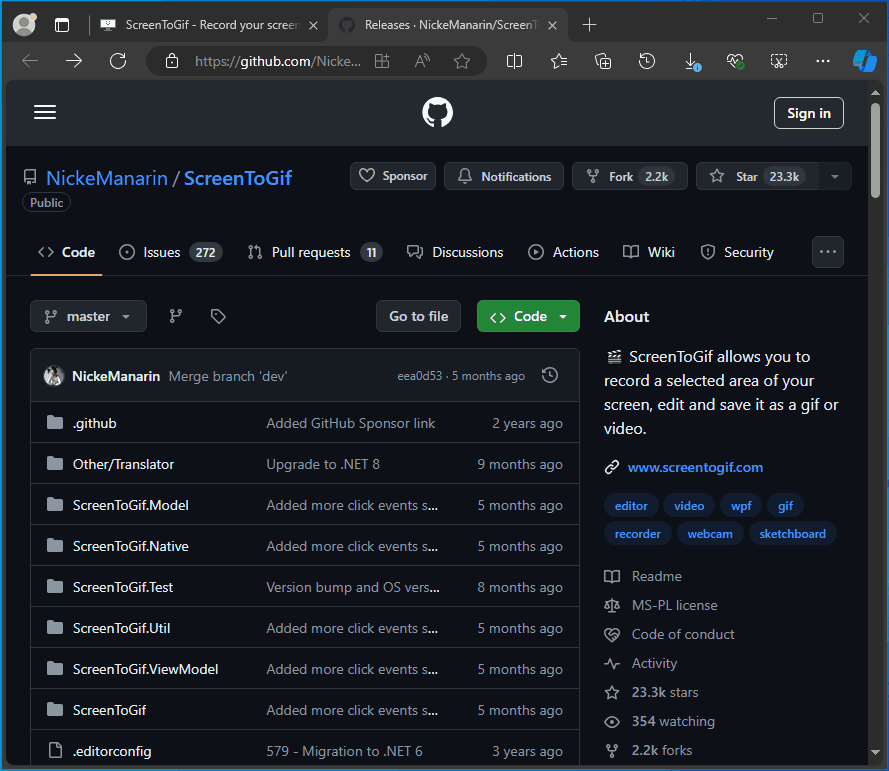
Task: Open MS-PL license link
Action: tap(675, 605)
